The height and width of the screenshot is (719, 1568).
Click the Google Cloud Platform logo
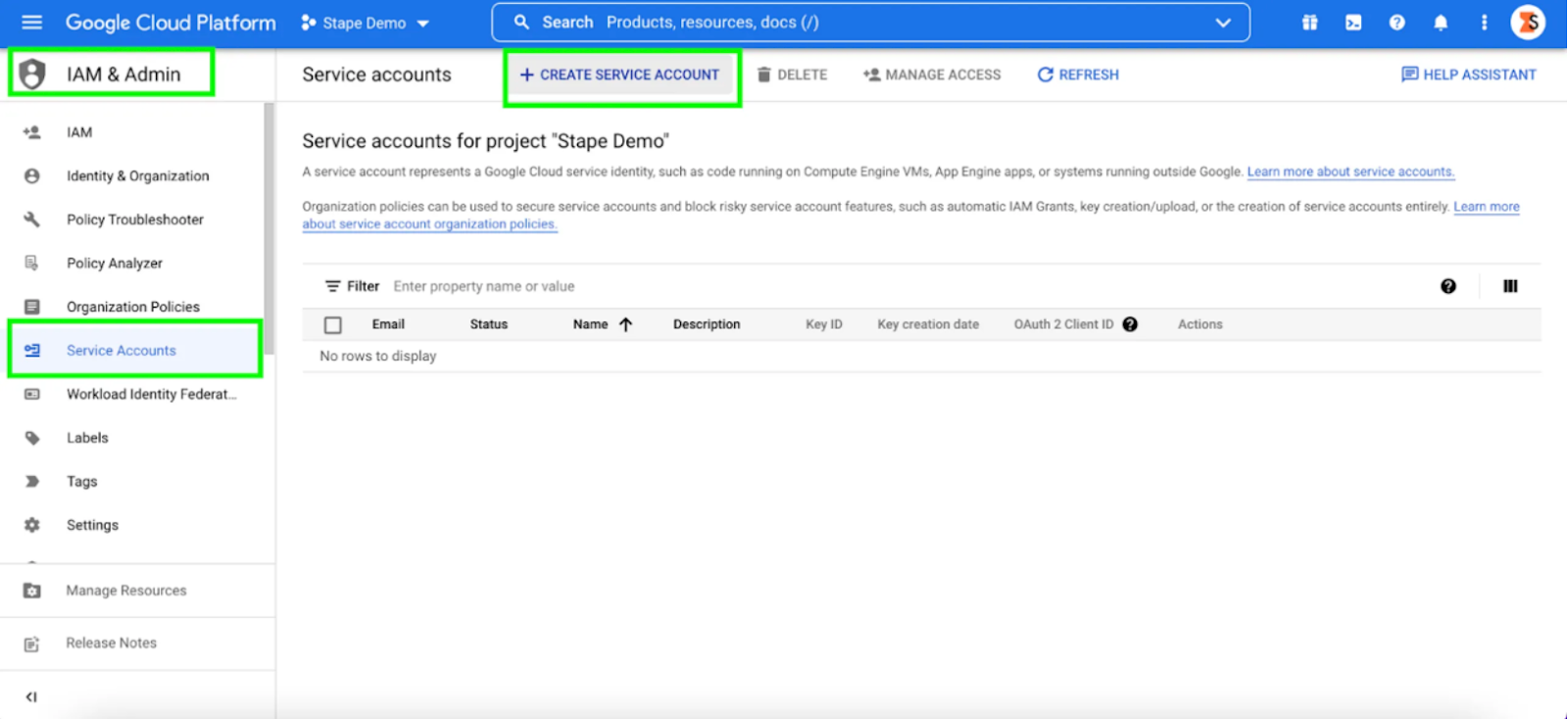click(x=171, y=23)
